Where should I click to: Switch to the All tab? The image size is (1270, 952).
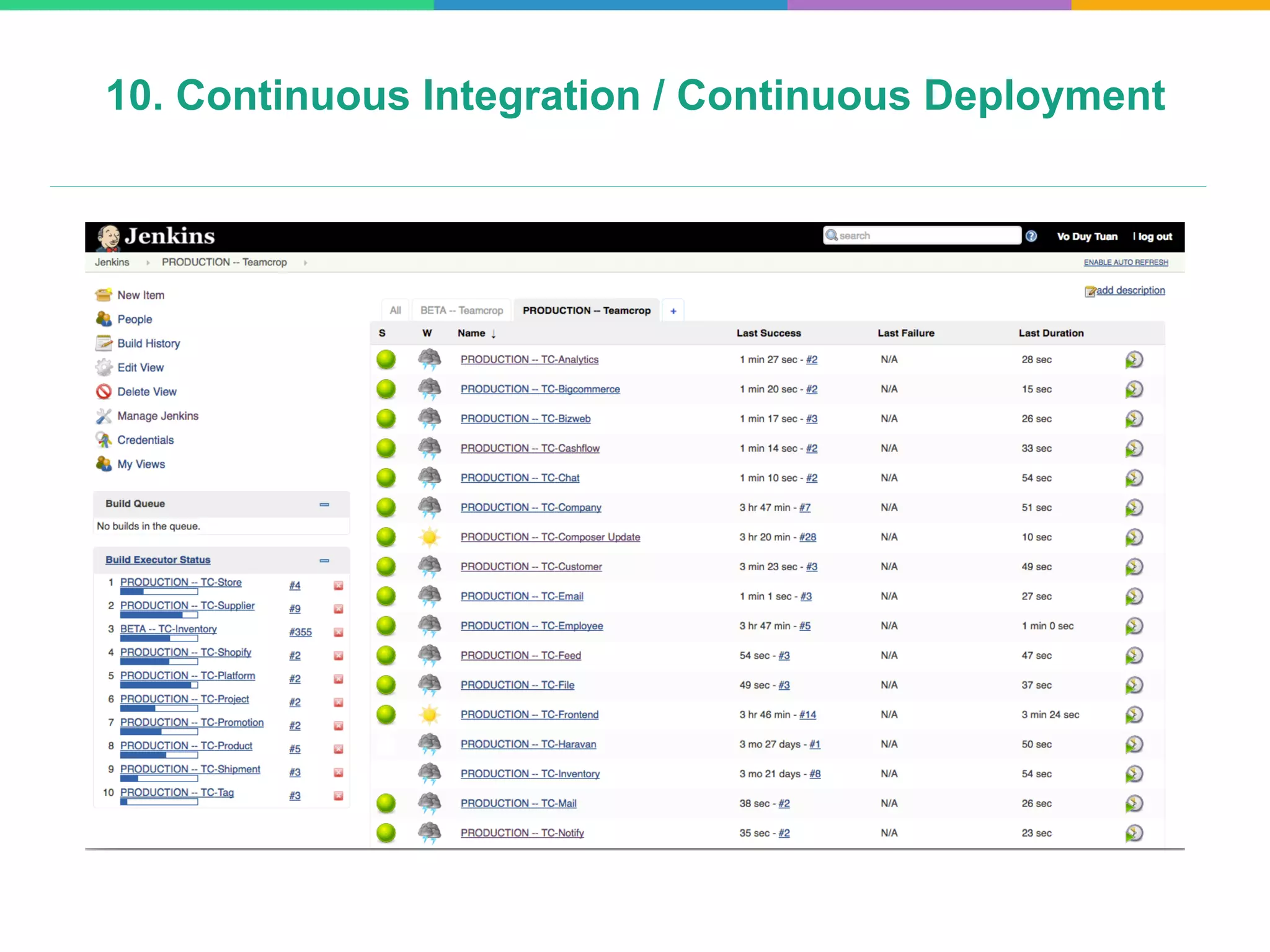click(x=395, y=311)
